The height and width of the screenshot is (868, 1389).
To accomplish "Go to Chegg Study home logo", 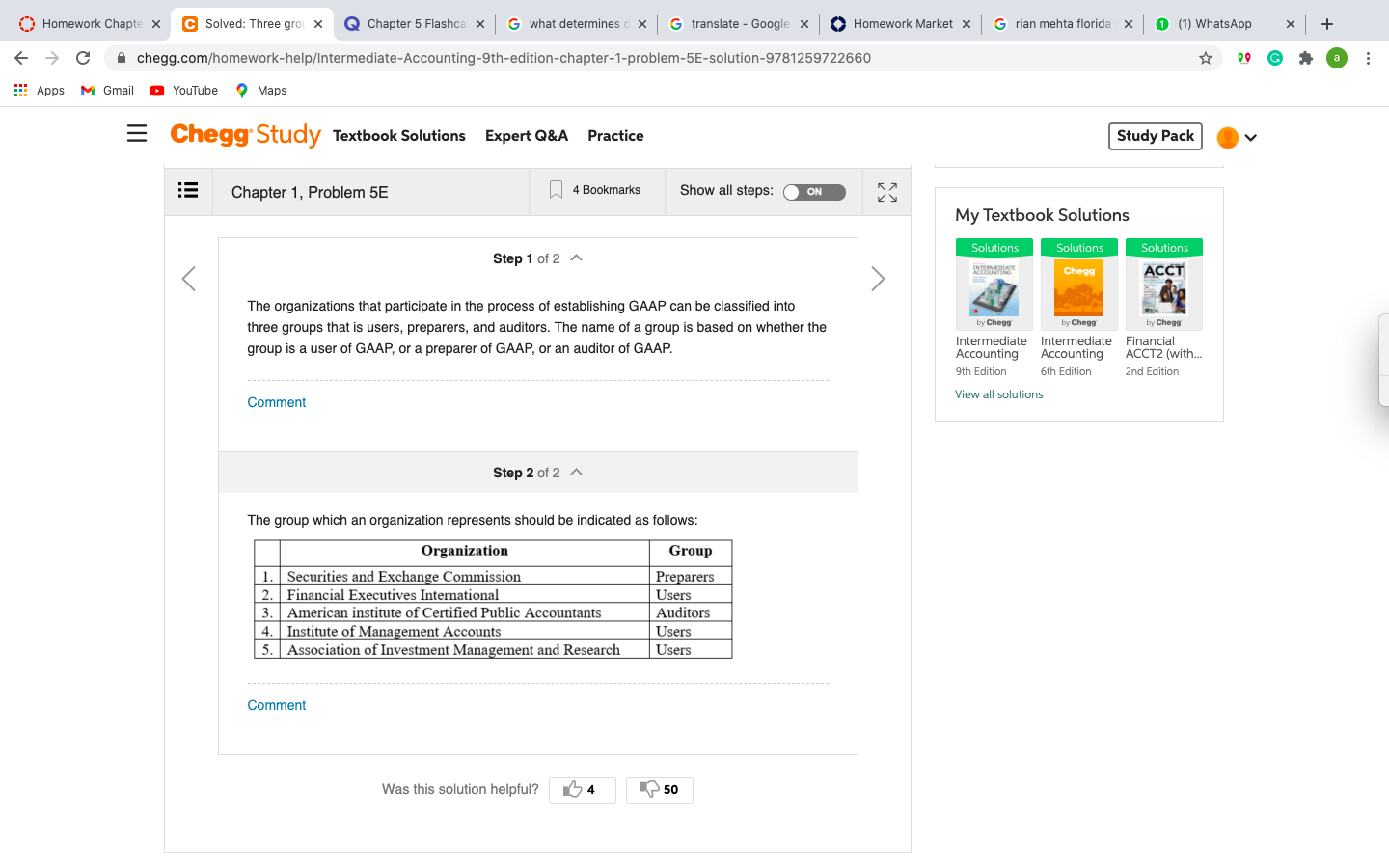I will pyautogui.click(x=245, y=135).
